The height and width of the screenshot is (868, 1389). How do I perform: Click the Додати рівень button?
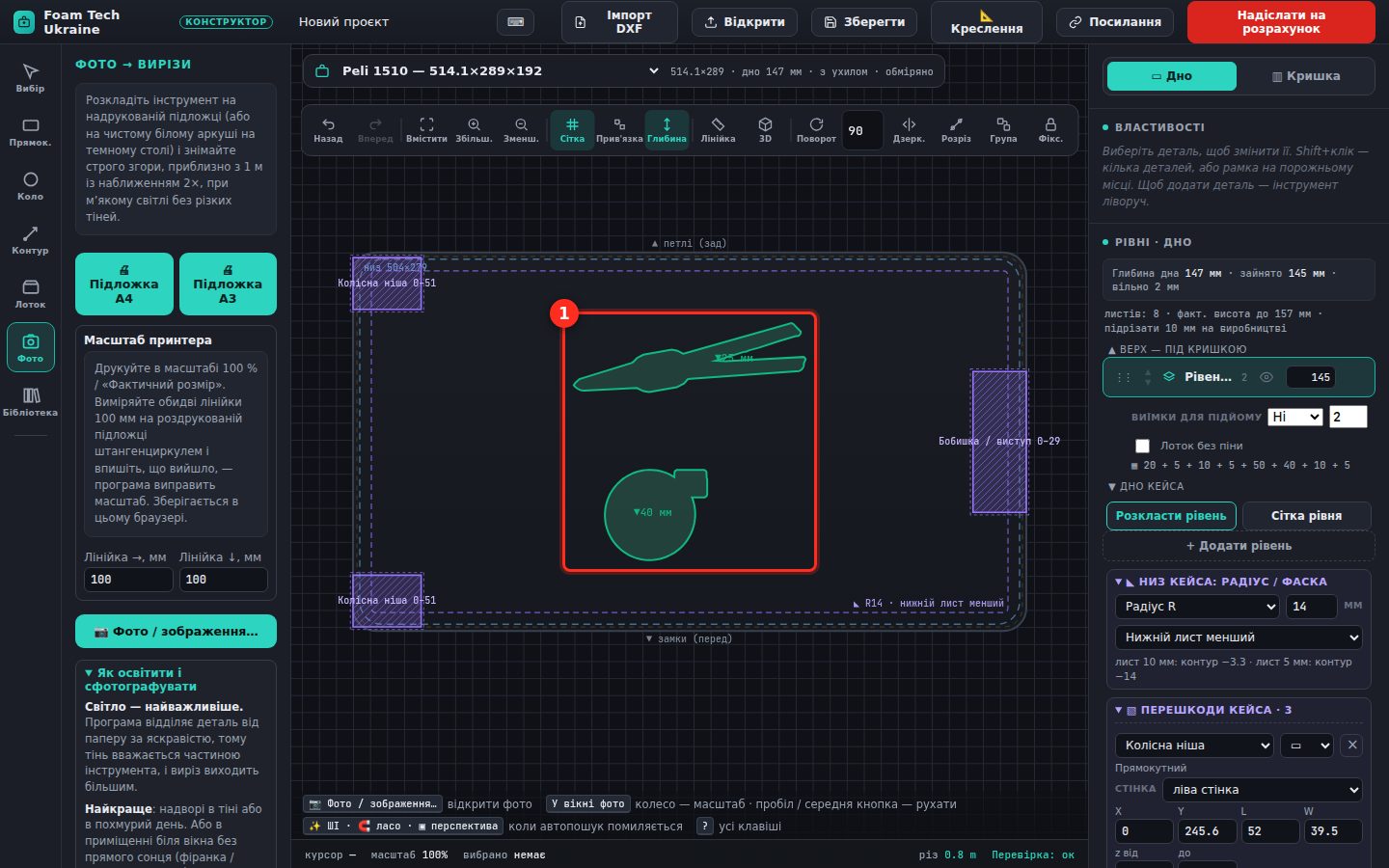point(1239,546)
